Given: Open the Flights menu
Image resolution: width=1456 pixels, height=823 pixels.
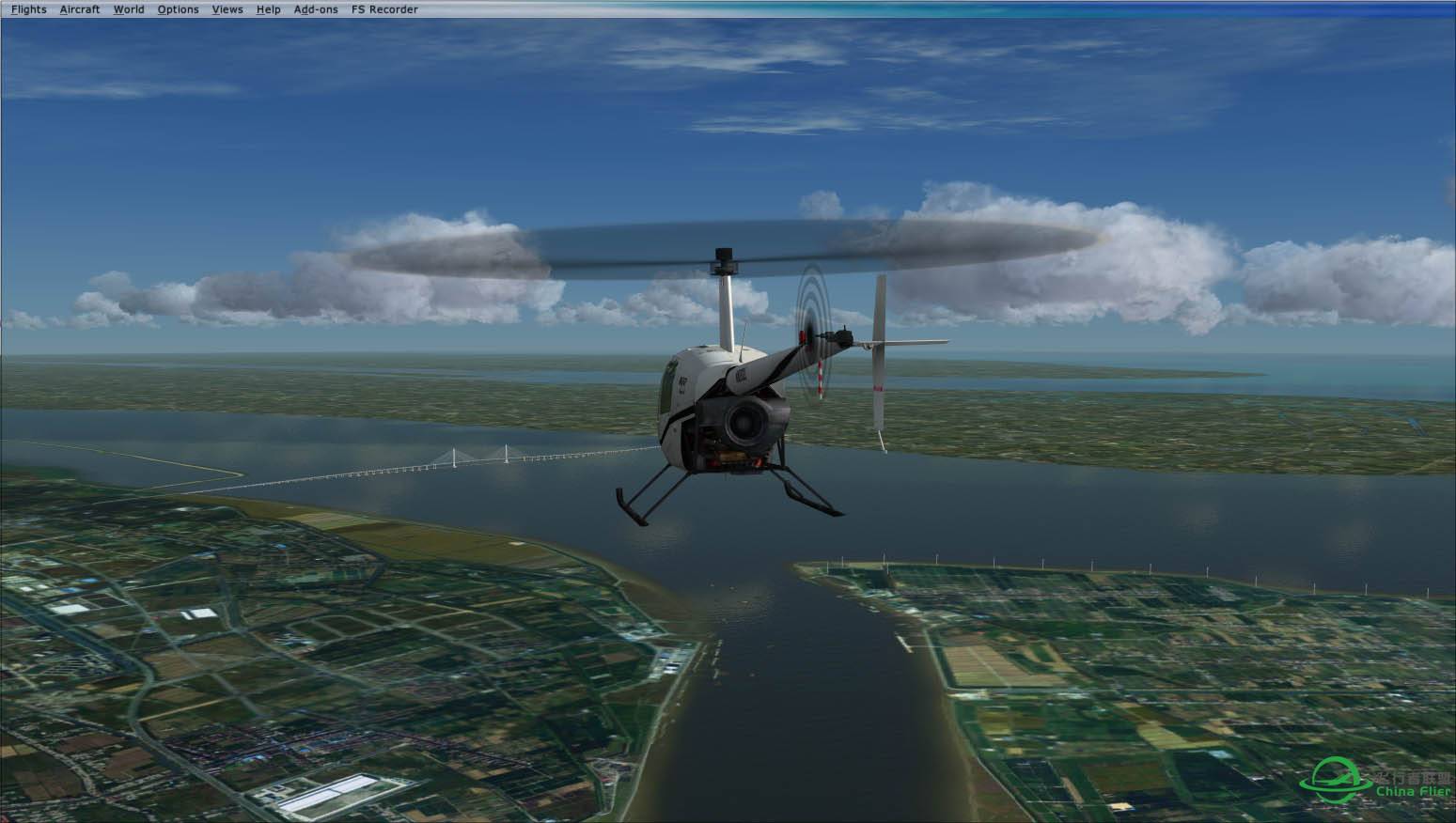Looking at the screenshot, I should tap(28, 9).
